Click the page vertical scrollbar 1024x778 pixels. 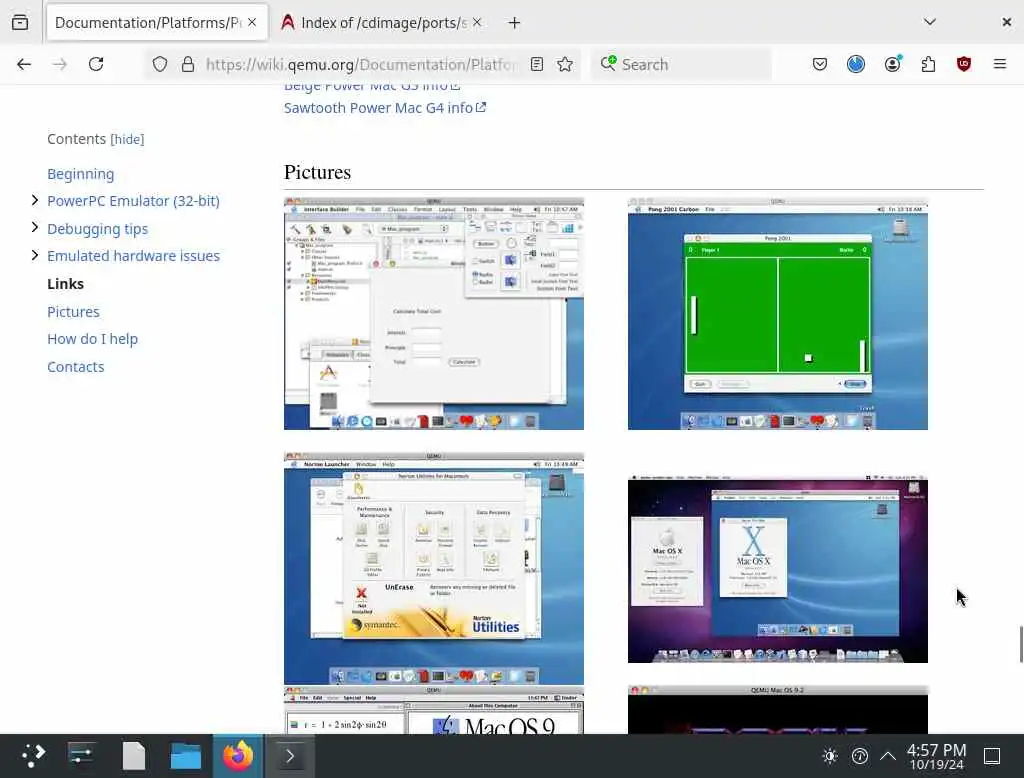coord(1021,644)
